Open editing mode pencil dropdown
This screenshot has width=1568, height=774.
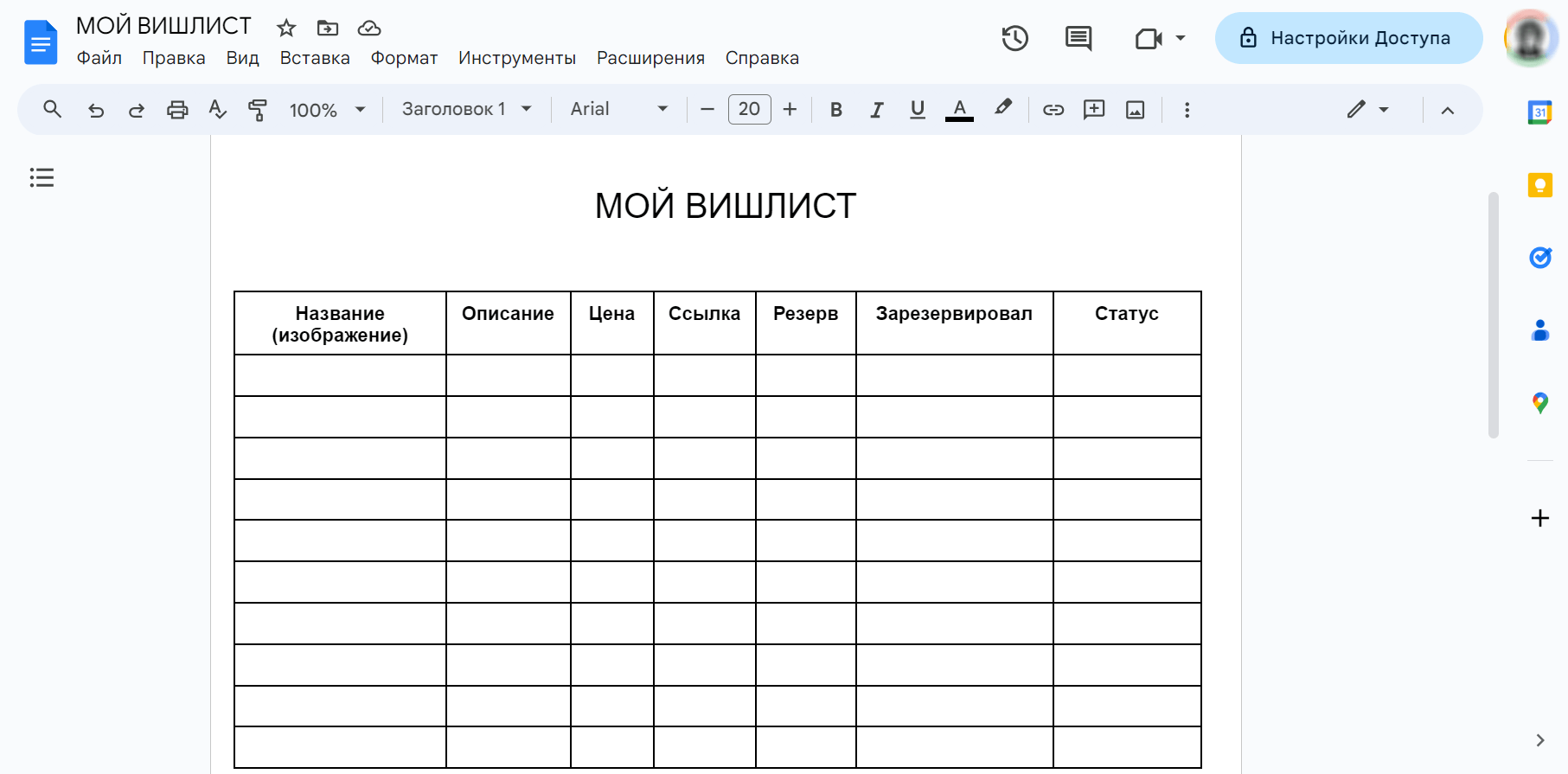(x=1367, y=110)
